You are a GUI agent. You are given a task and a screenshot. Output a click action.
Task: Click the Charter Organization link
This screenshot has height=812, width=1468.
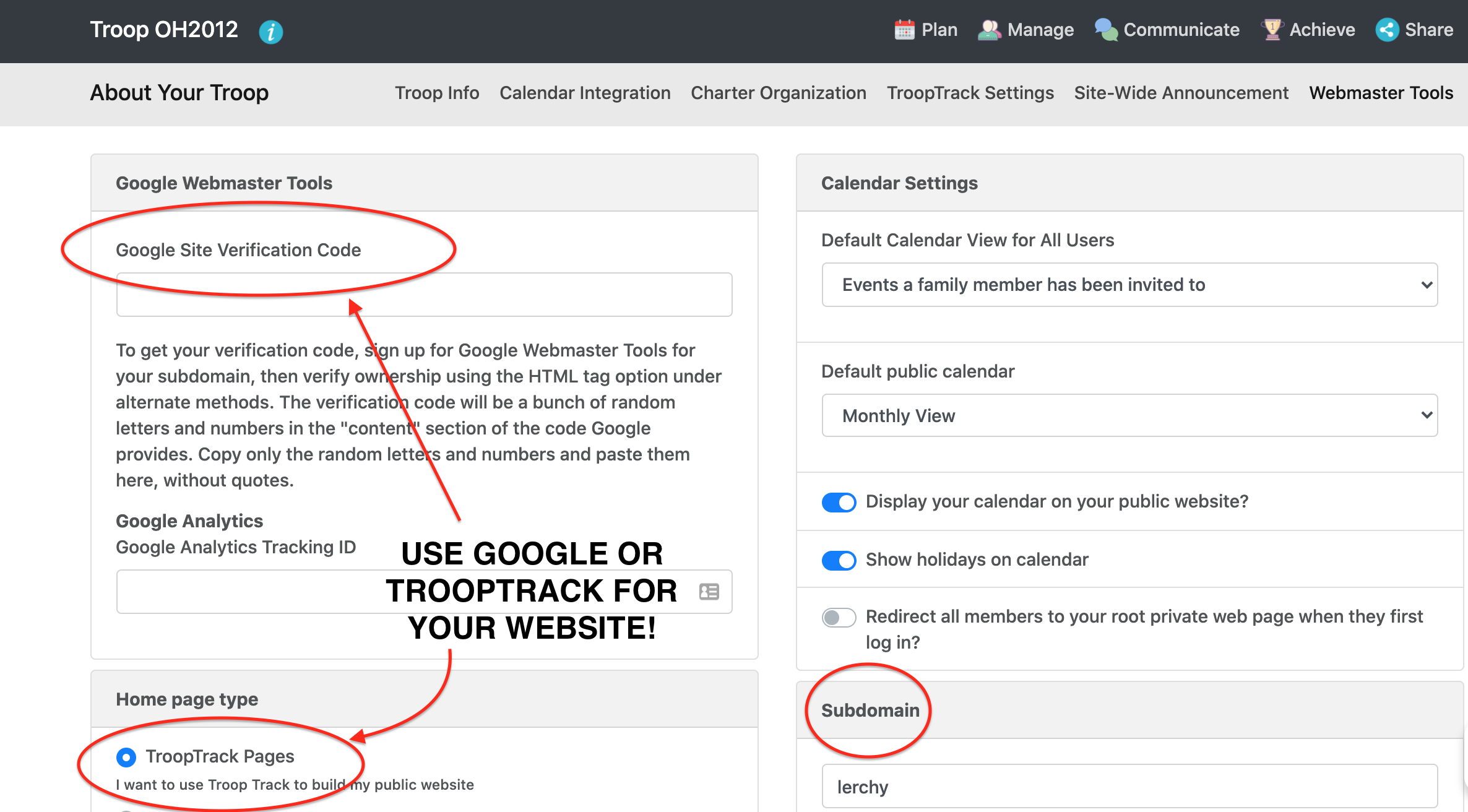pos(778,93)
